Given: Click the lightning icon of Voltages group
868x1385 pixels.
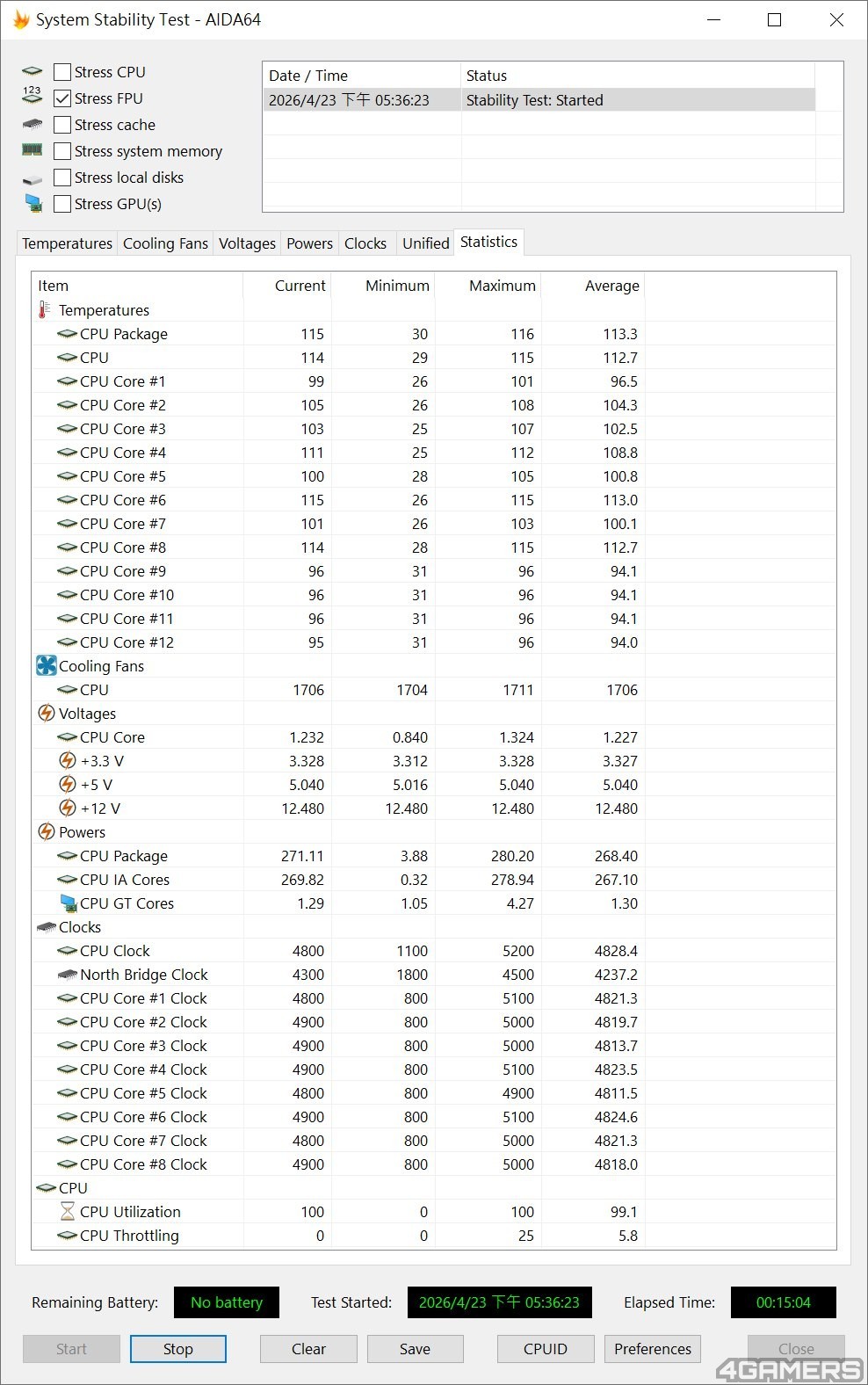Looking at the screenshot, I should point(47,713).
